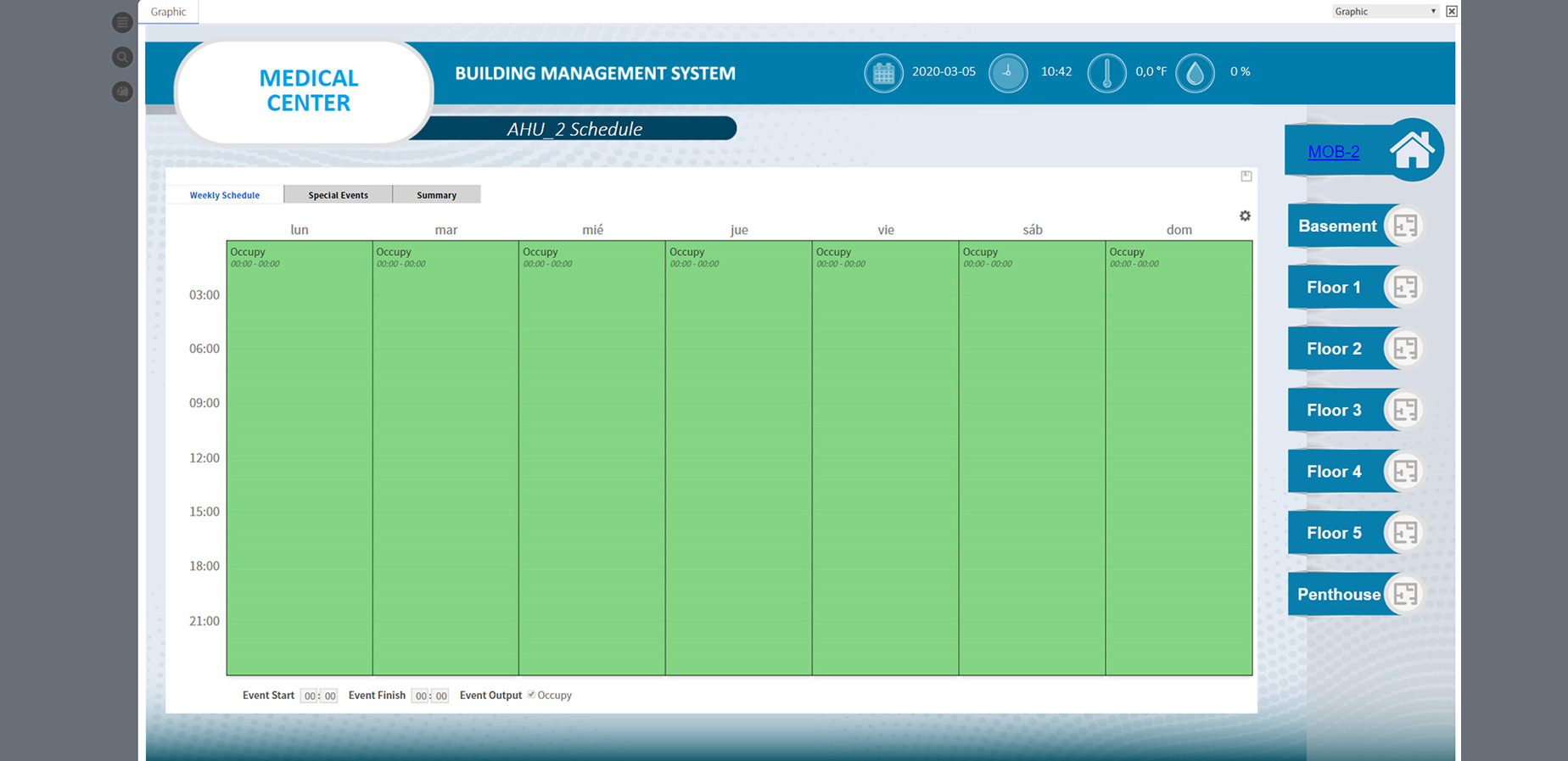The height and width of the screenshot is (761, 1568).
Task: Click Penthouse floor plan icon
Action: [1405, 594]
